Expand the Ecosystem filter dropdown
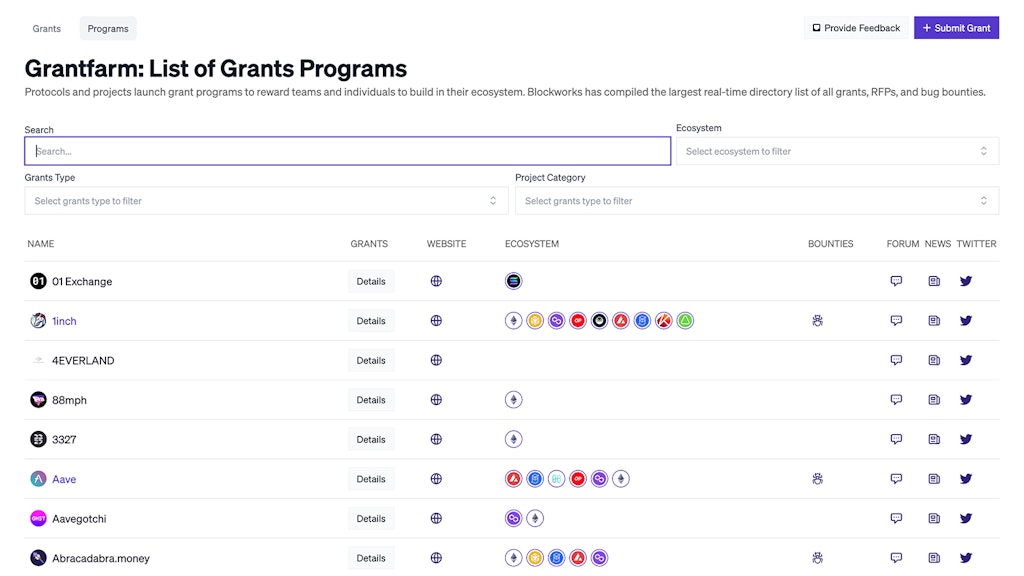The width and height of the screenshot is (1024, 576). click(837, 151)
